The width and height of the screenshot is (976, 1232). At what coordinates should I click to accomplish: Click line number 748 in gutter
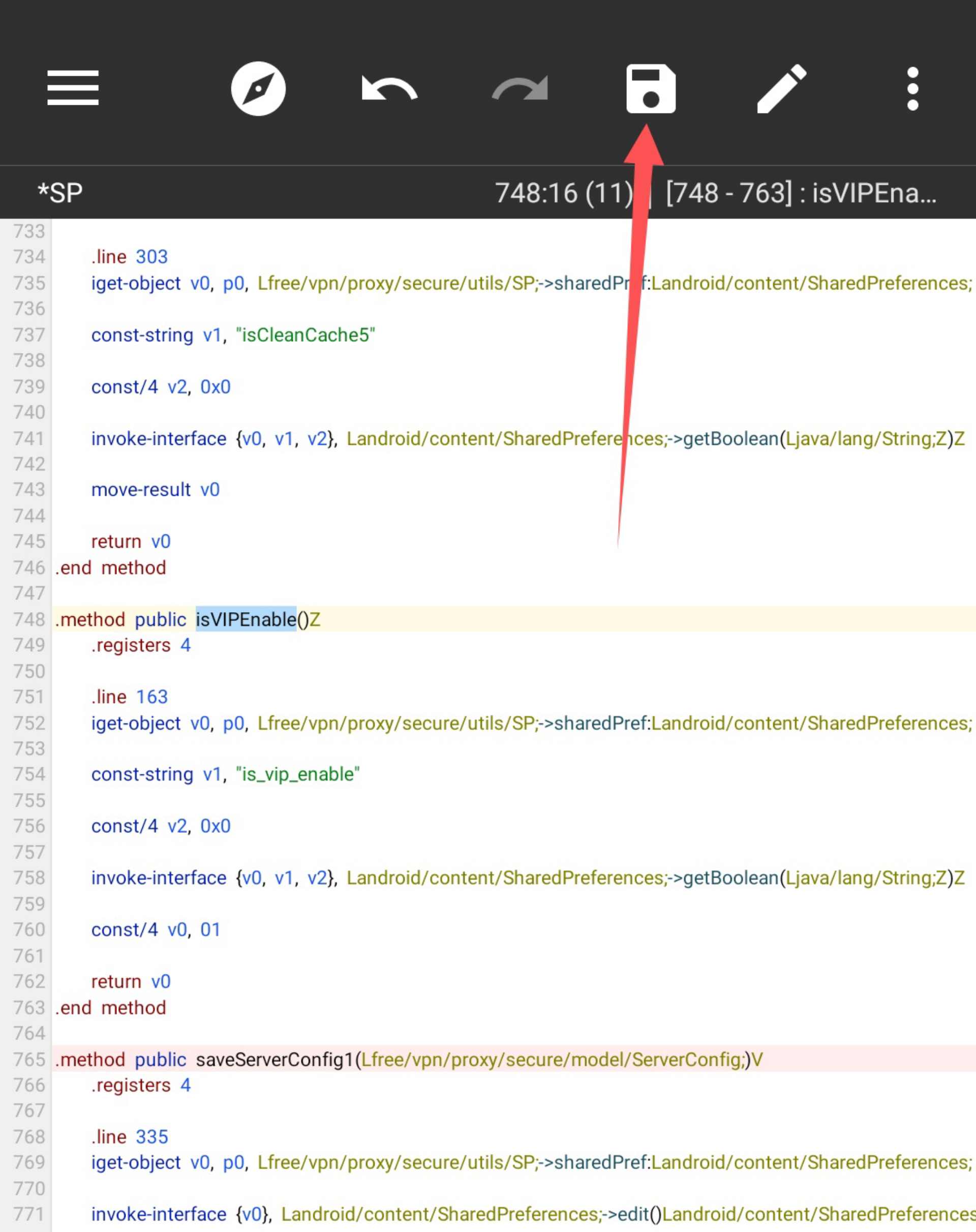tap(28, 619)
